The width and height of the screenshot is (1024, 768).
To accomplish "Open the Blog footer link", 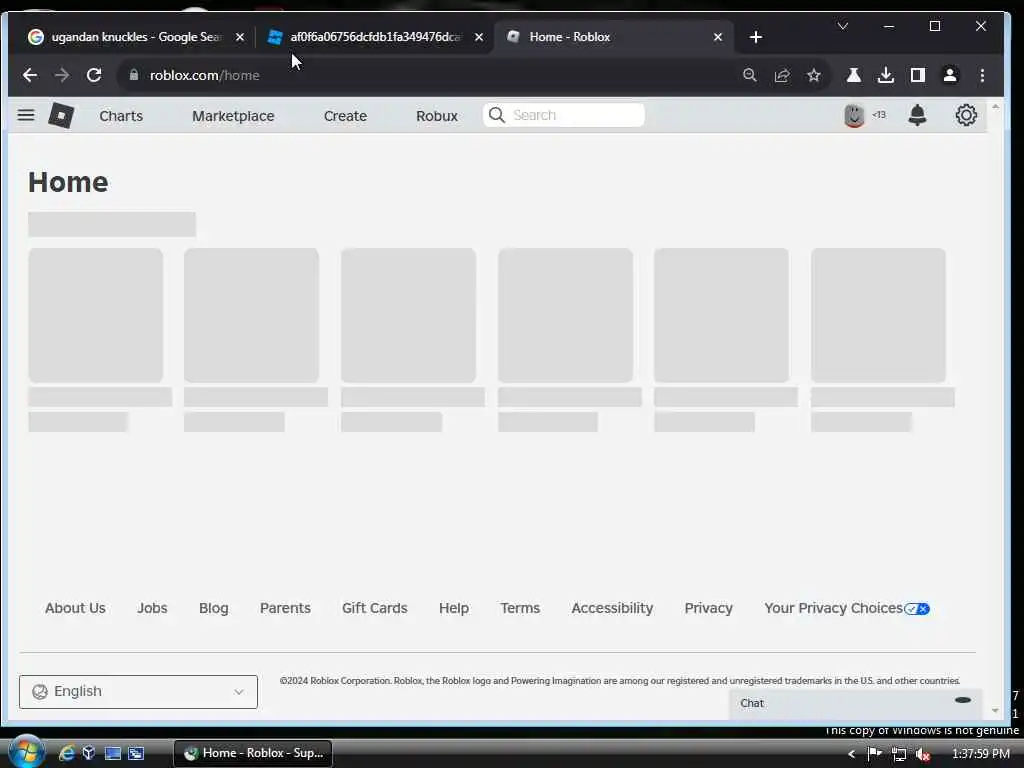I will (214, 608).
